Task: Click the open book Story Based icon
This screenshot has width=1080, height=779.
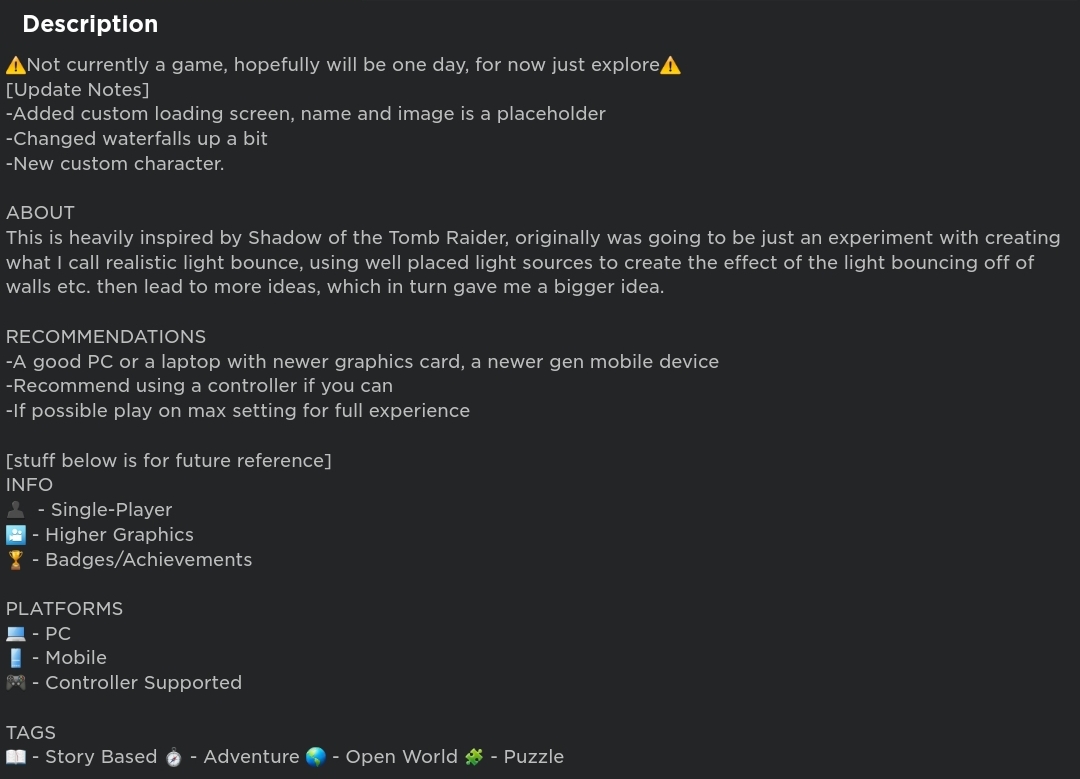Action: coord(16,757)
